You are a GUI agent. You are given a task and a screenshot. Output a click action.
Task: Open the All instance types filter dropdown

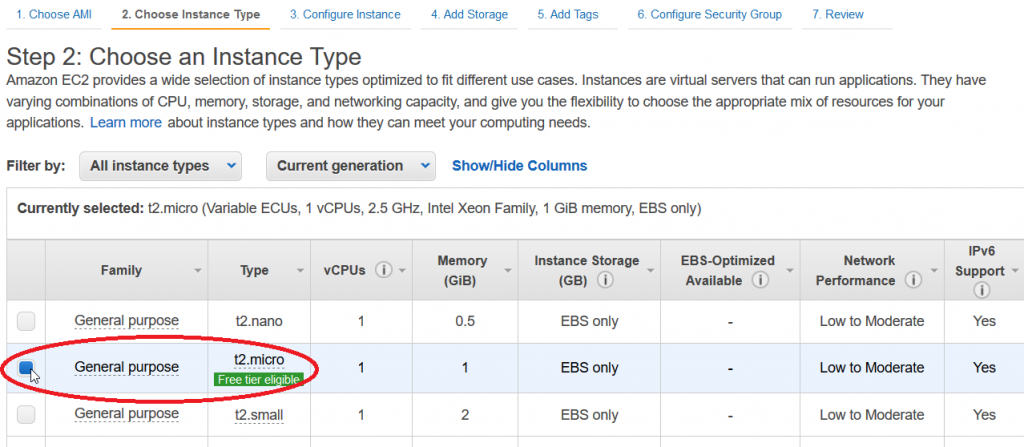coord(161,166)
